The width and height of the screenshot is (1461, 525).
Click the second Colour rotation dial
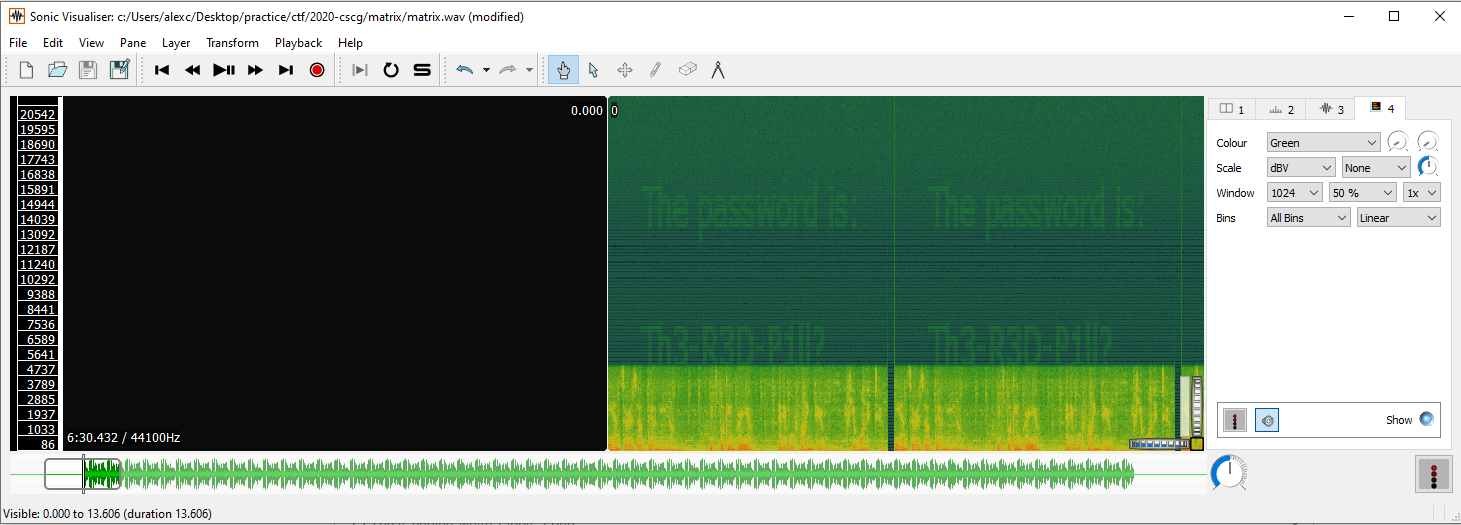1428,143
